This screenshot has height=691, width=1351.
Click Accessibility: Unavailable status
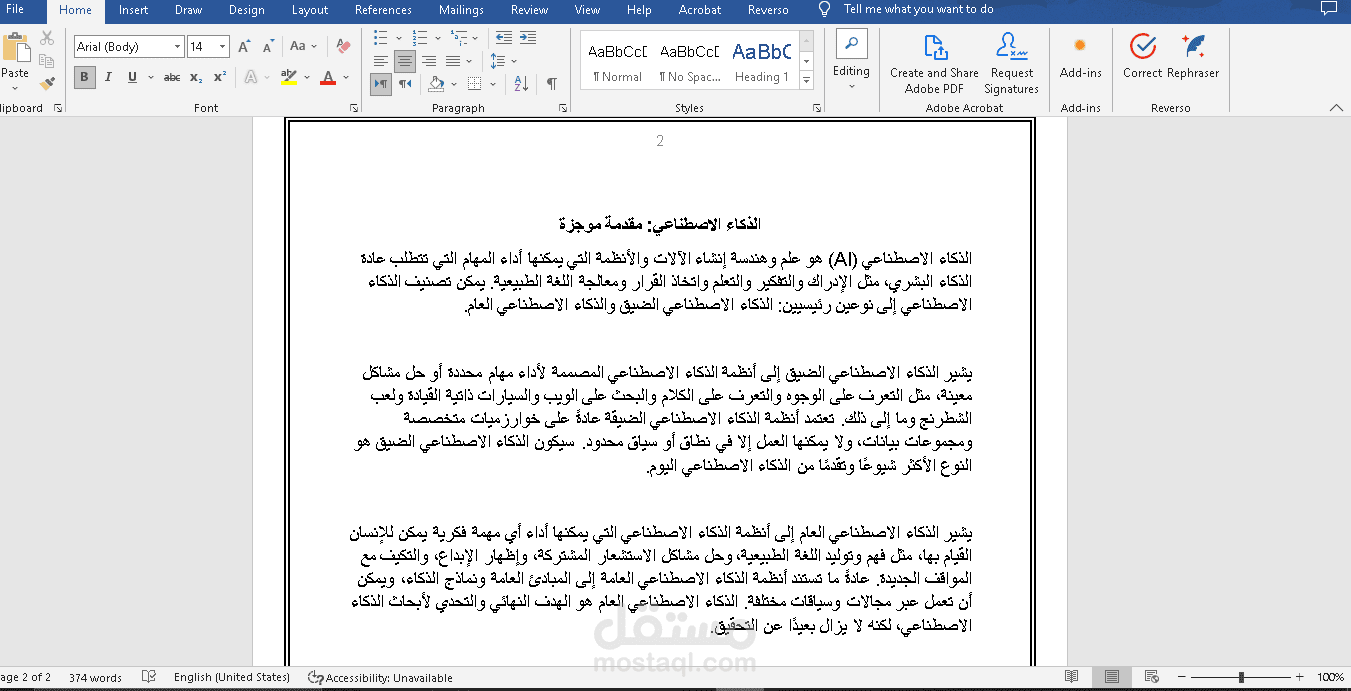tap(380, 677)
